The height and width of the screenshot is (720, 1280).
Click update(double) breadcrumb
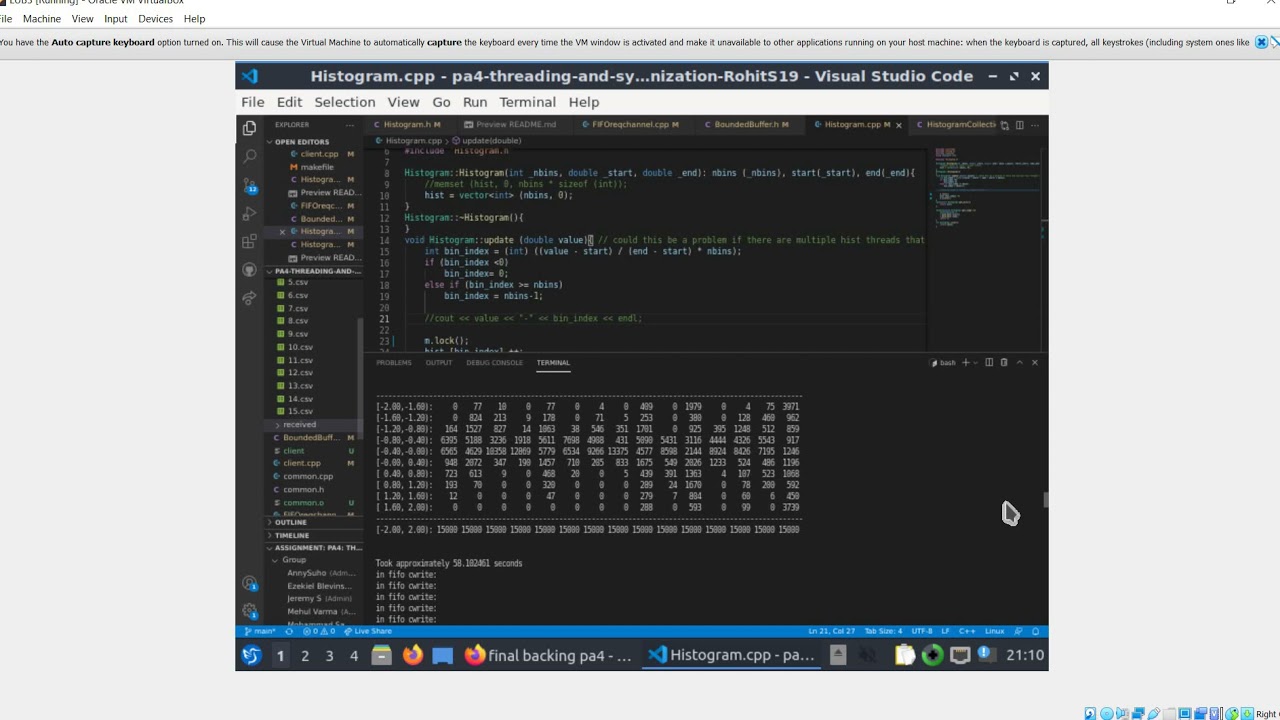(491, 141)
